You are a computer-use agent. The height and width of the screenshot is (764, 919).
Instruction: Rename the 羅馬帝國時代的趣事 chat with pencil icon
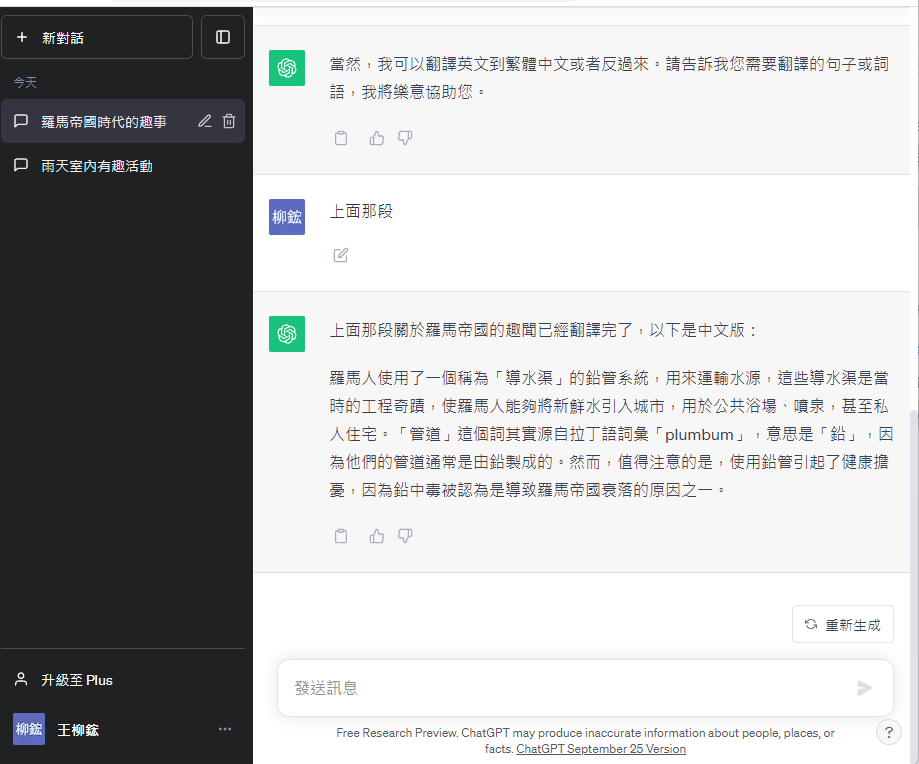[x=205, y=121]
